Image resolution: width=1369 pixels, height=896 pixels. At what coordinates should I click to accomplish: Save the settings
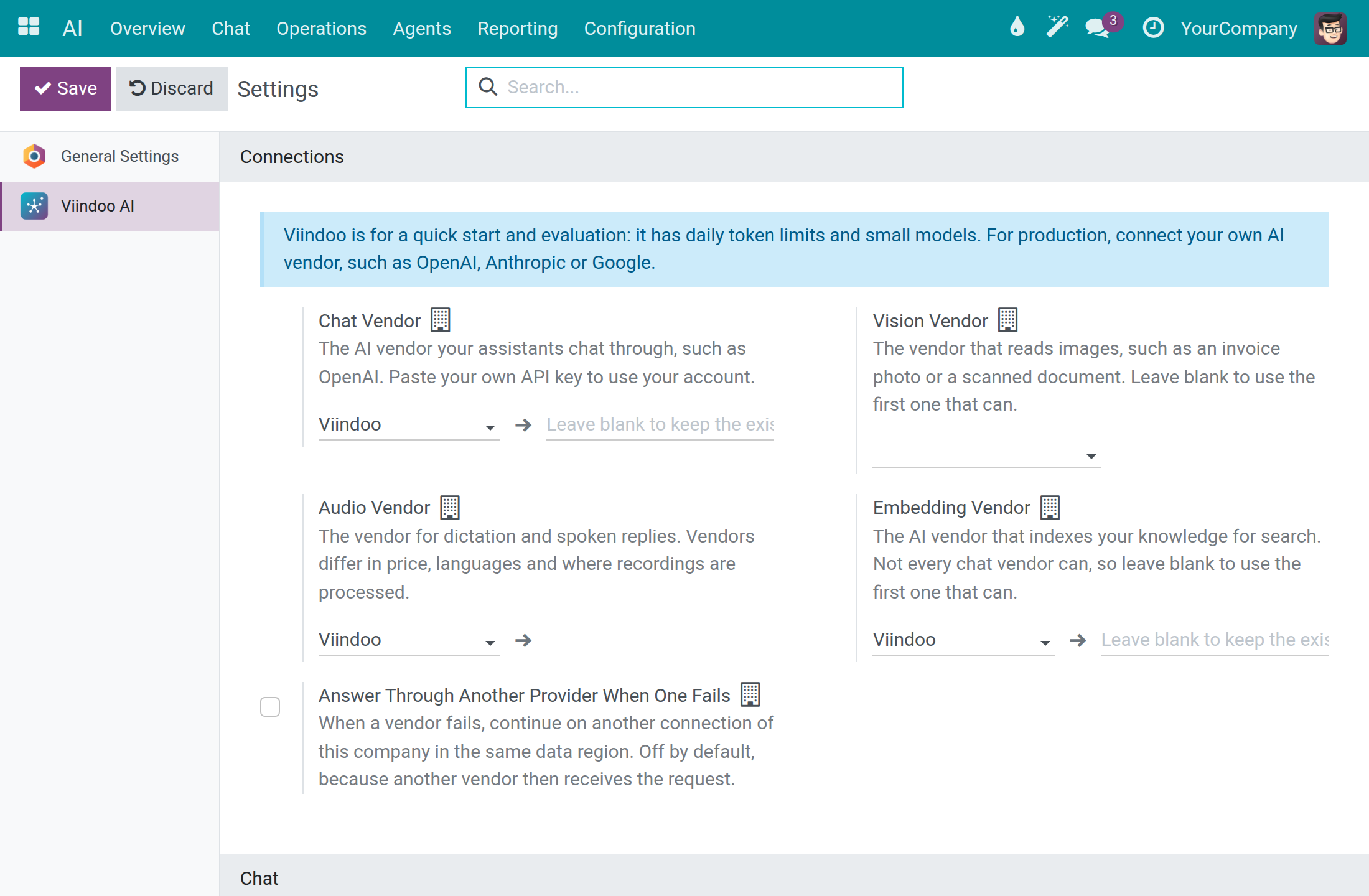(x=65, y=89)
